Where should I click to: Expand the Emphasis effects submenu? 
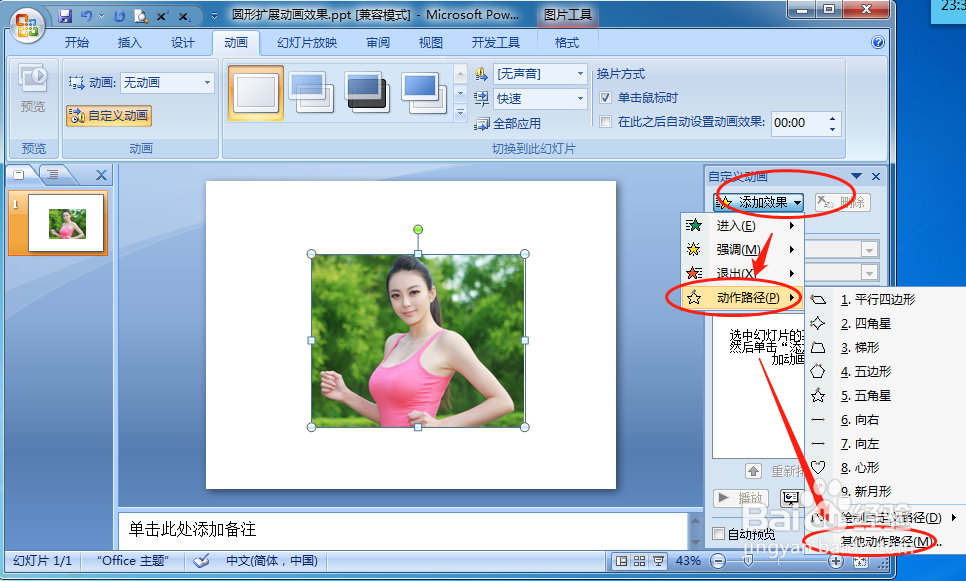coord(742,250)
